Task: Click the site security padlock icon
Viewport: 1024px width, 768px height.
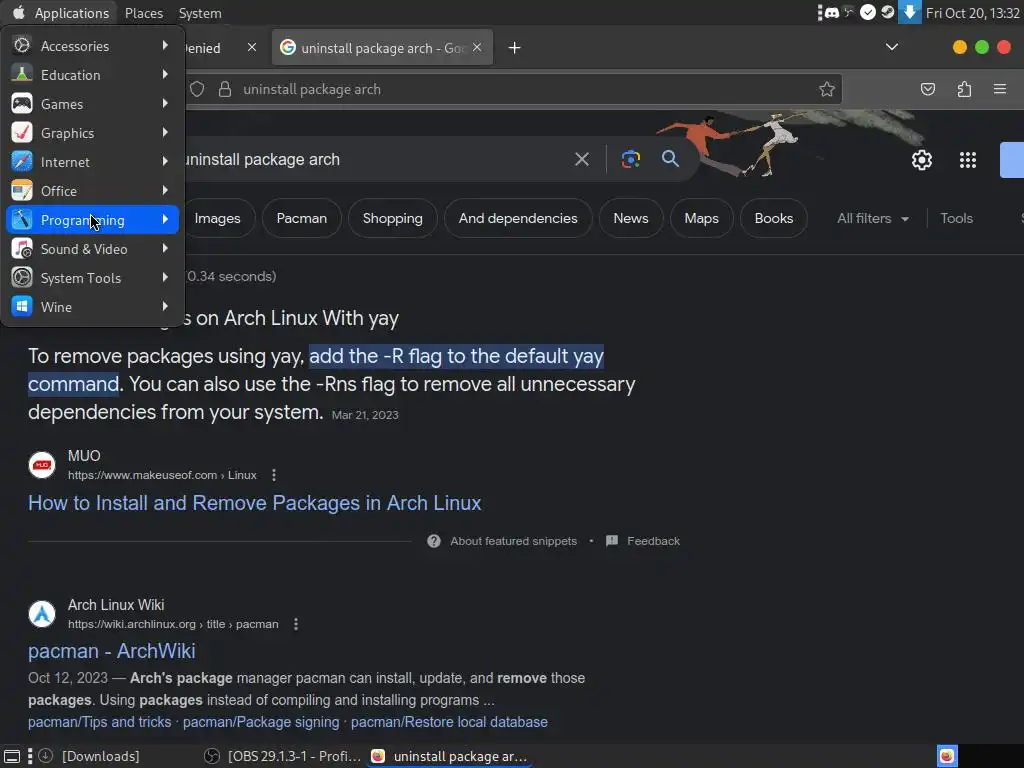Action: [x=225, y=89]
